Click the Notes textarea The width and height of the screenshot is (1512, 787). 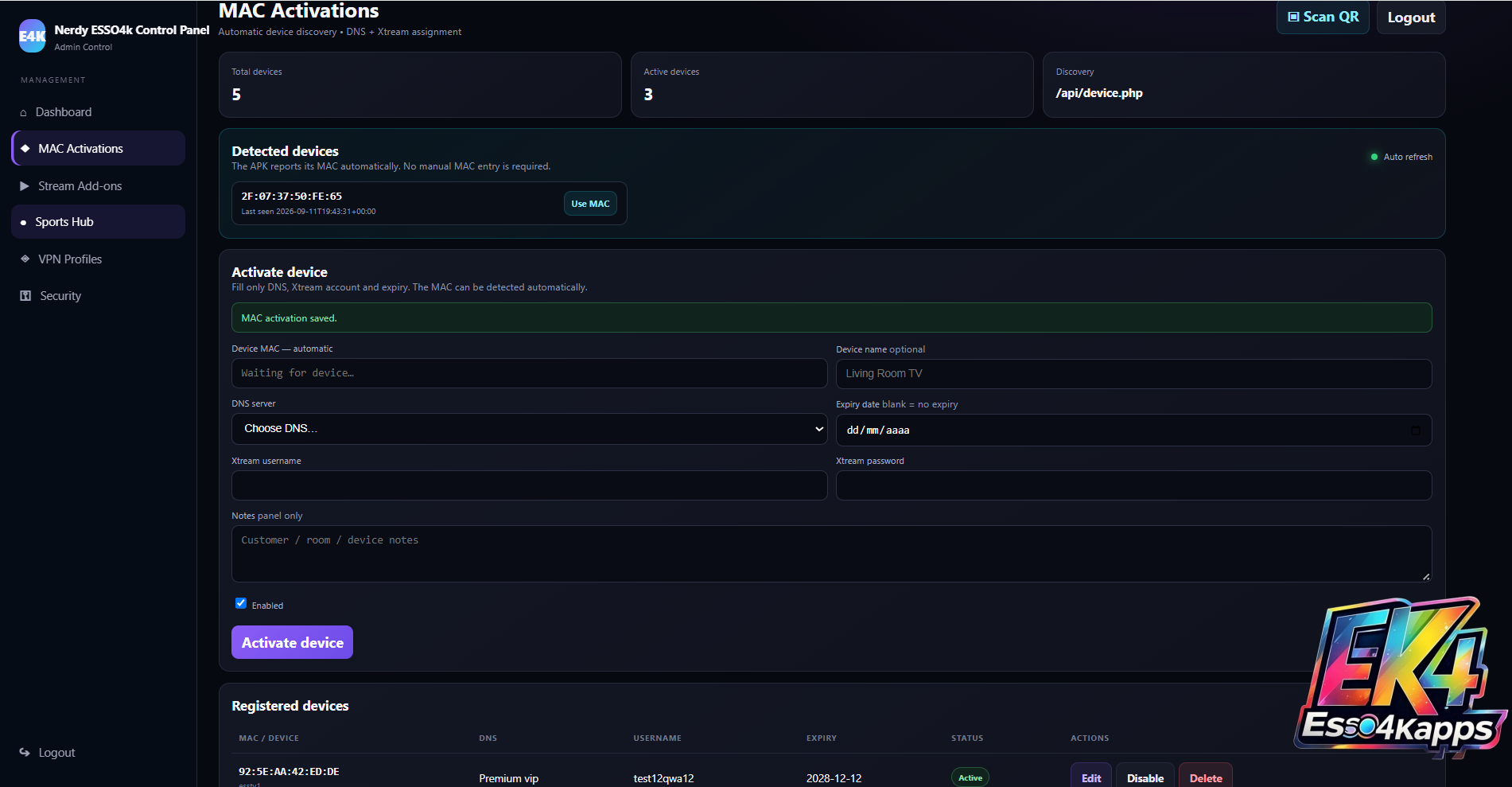(x=831, y=554)
